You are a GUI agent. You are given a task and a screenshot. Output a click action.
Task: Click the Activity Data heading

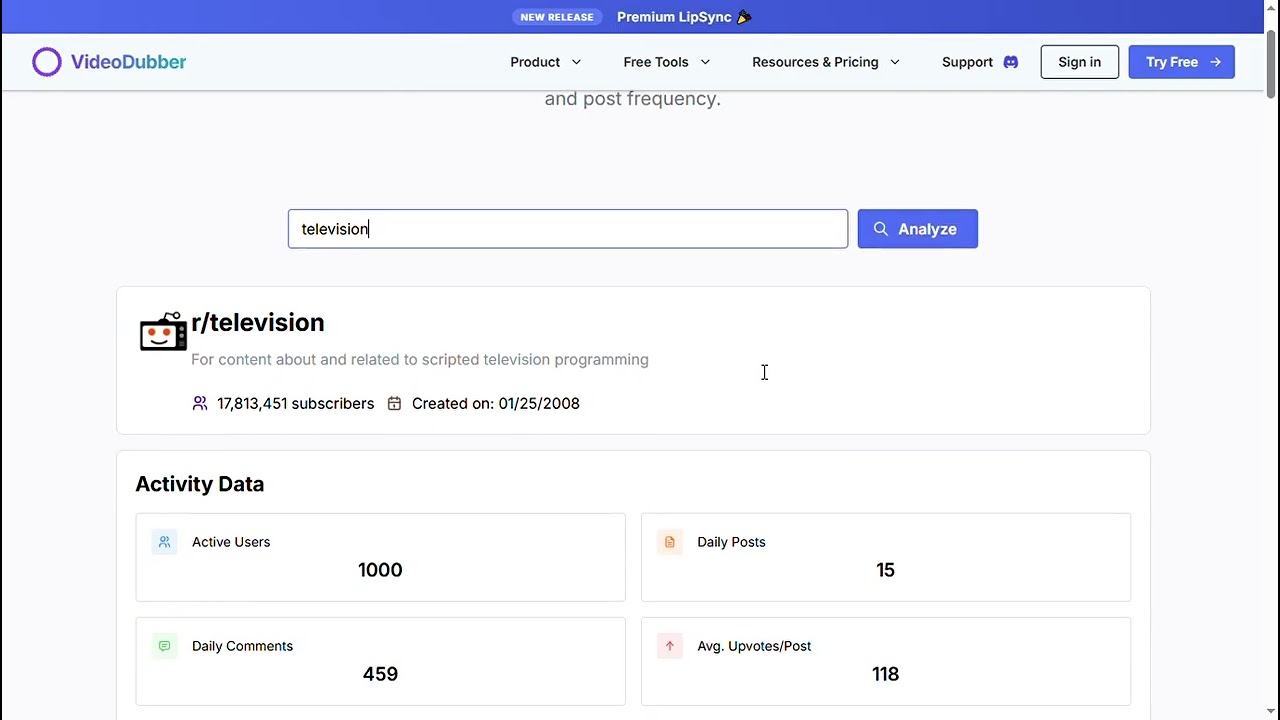[x=200, y=484]
